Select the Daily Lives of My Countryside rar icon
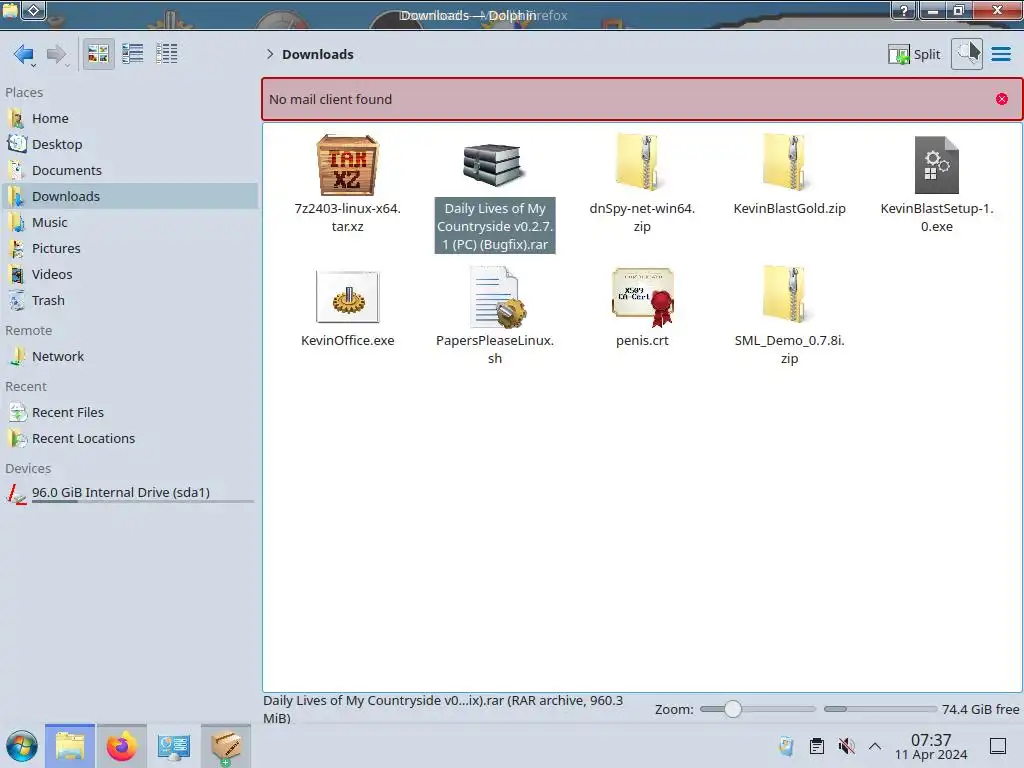The image size is (1024, 768). click(x=494, y=165)
